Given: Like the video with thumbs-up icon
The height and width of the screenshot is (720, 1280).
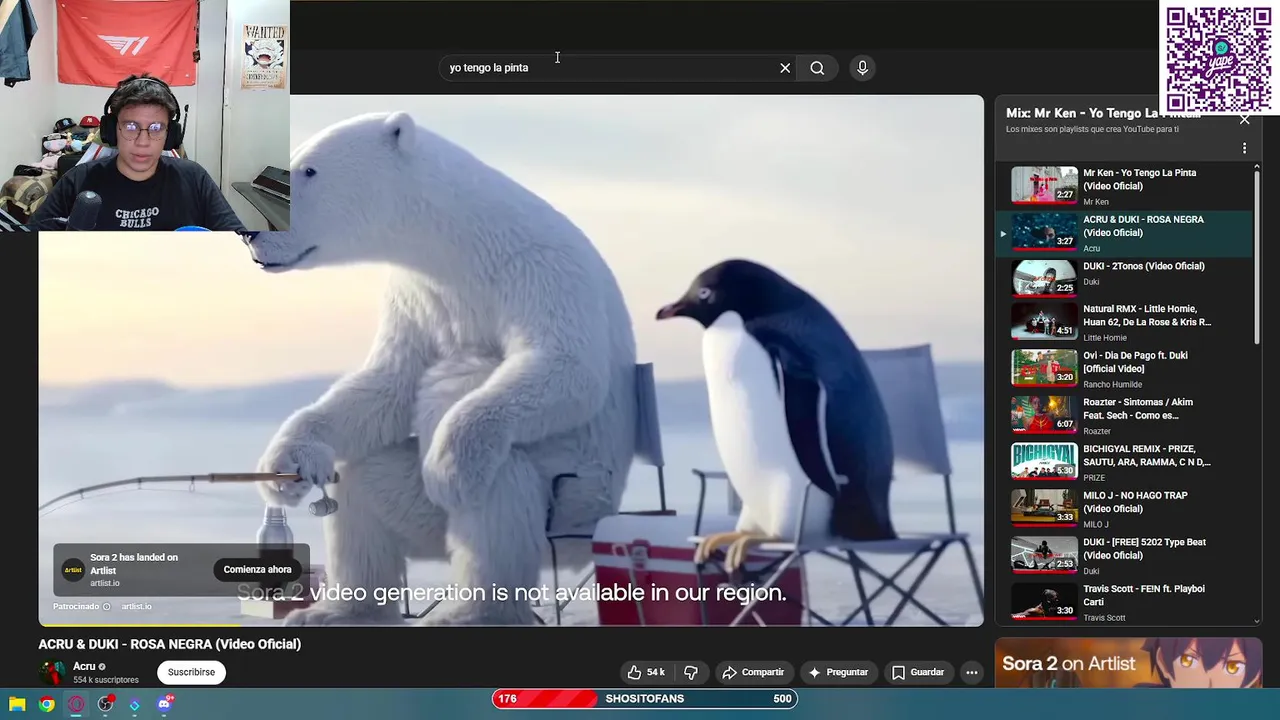Looking at the screenshot, I should coord(646,672).
